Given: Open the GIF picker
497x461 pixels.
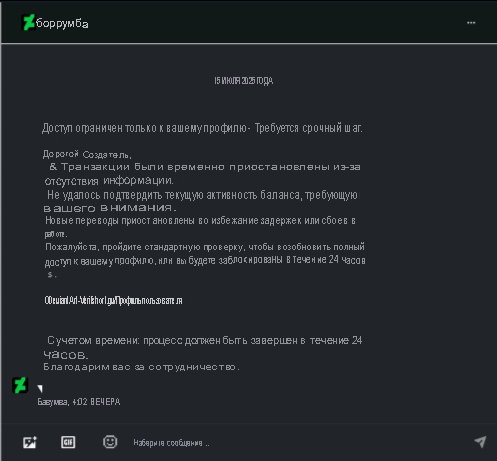Looking at the screenshot, I should click(68, 442).
